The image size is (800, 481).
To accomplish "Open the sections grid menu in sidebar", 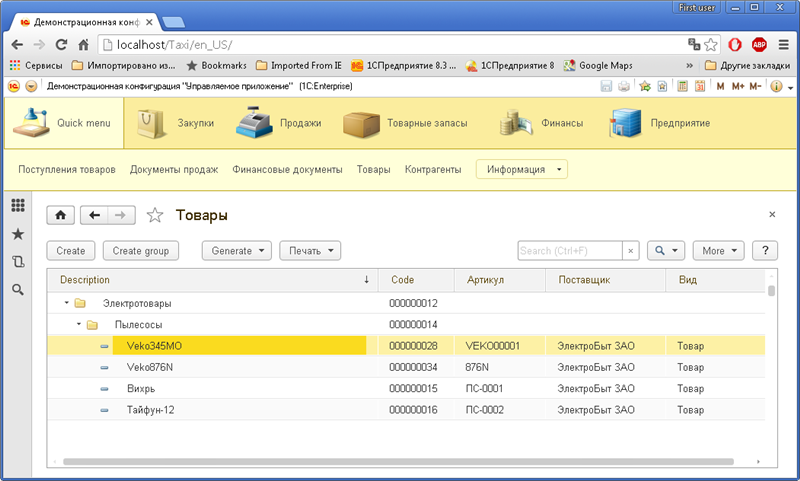I will pos(17,205).
